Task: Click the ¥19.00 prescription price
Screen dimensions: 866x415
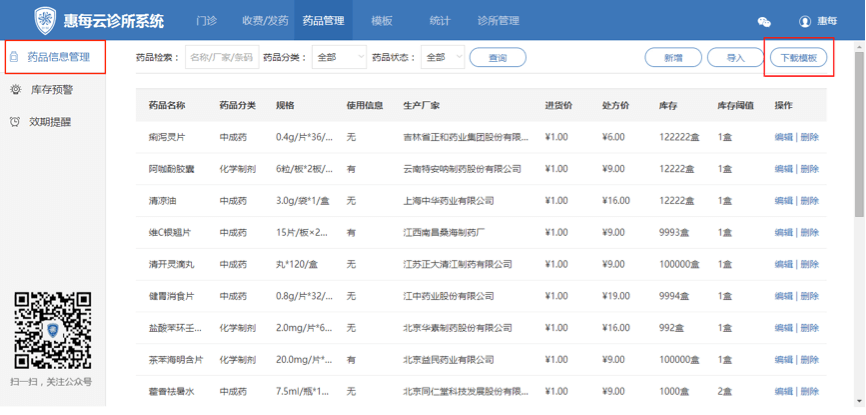Action: click(616, 296)
